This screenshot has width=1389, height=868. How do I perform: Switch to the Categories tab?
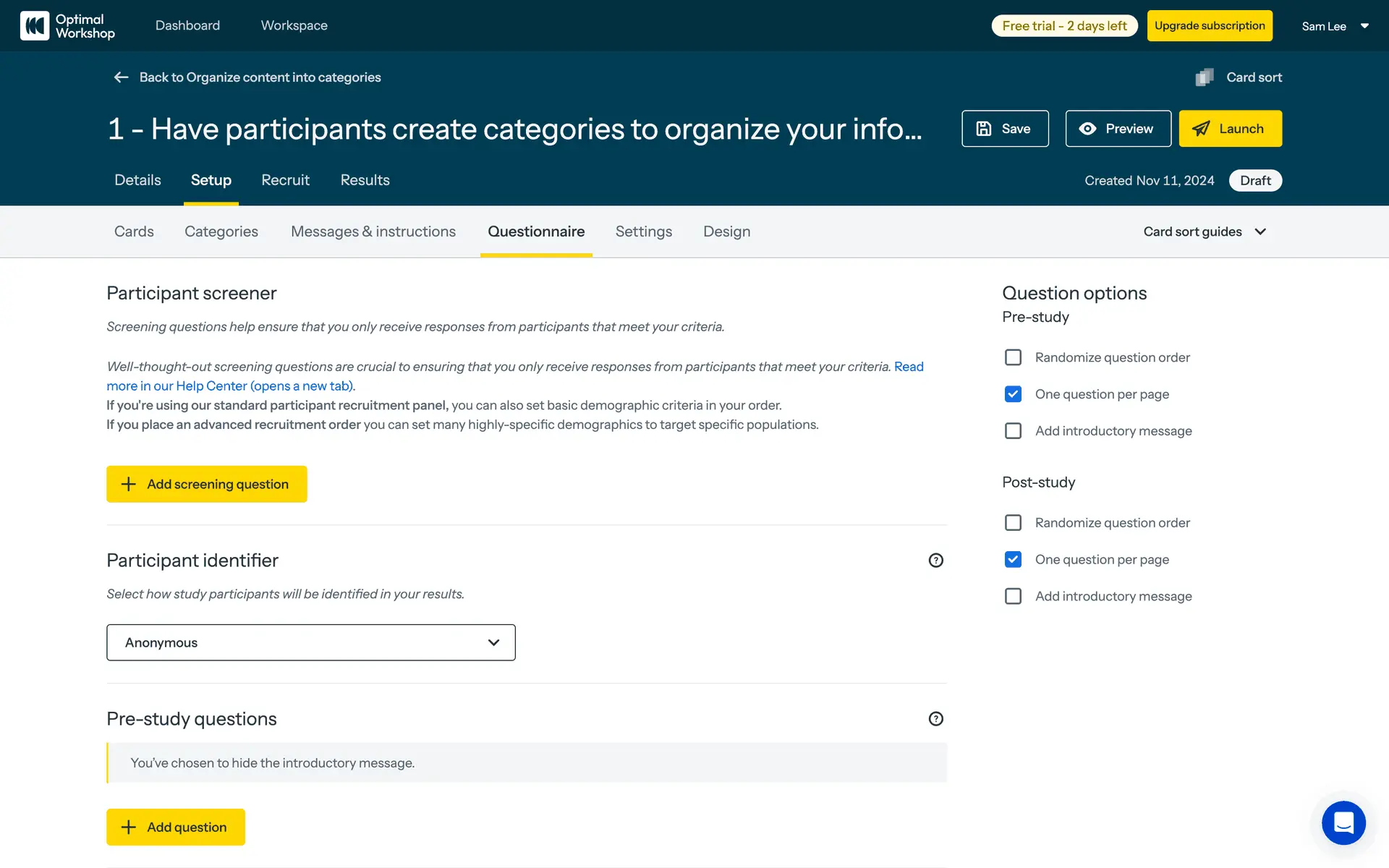(x=221, y=231)
